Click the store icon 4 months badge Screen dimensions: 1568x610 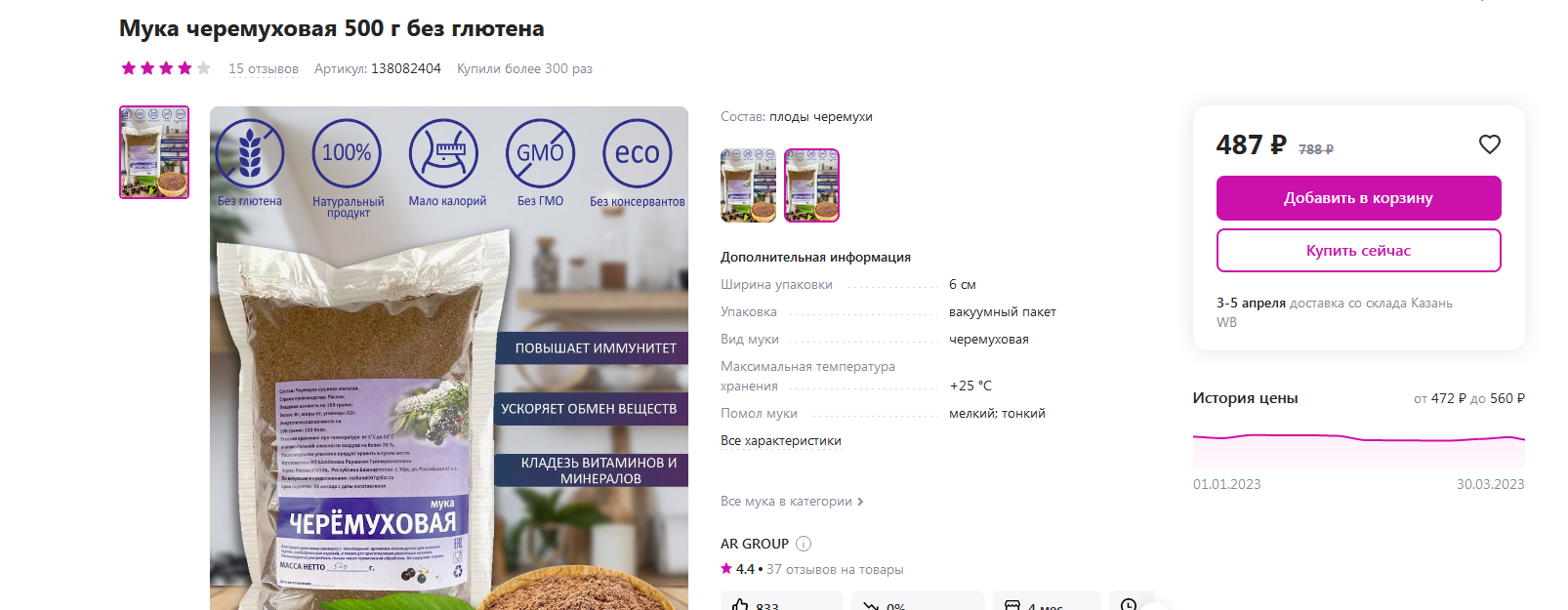point(1047,601)
